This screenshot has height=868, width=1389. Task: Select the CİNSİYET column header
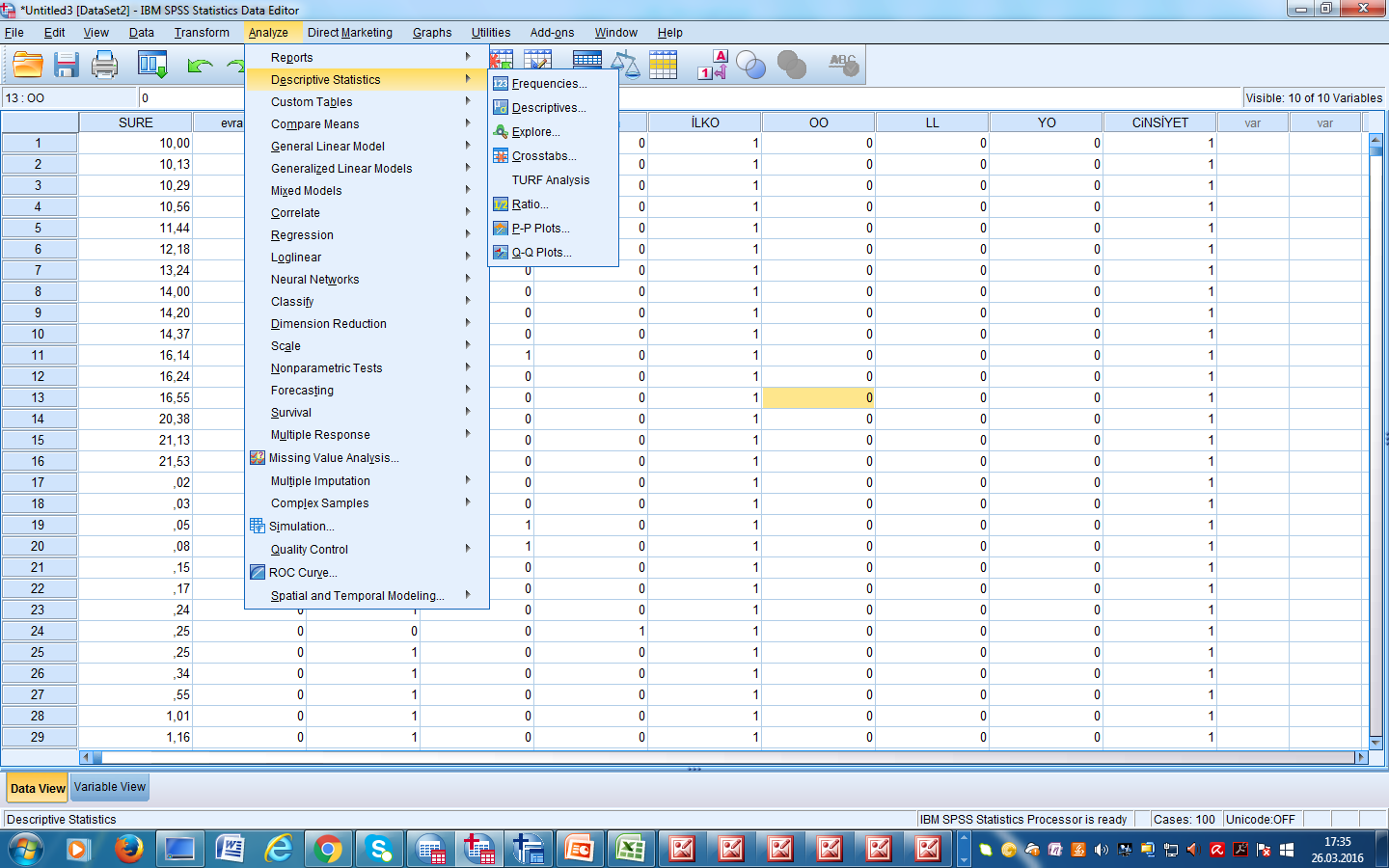pyautogui.click(x=1160, y=122)
